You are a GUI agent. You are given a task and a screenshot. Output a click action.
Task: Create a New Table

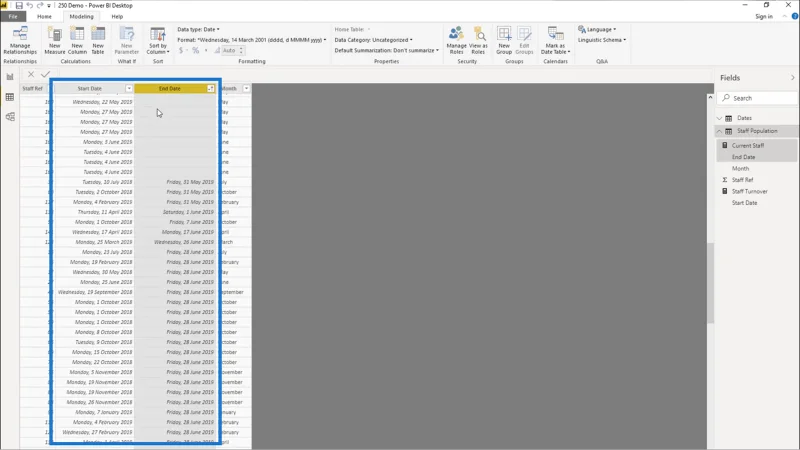(x=98, y=40)
